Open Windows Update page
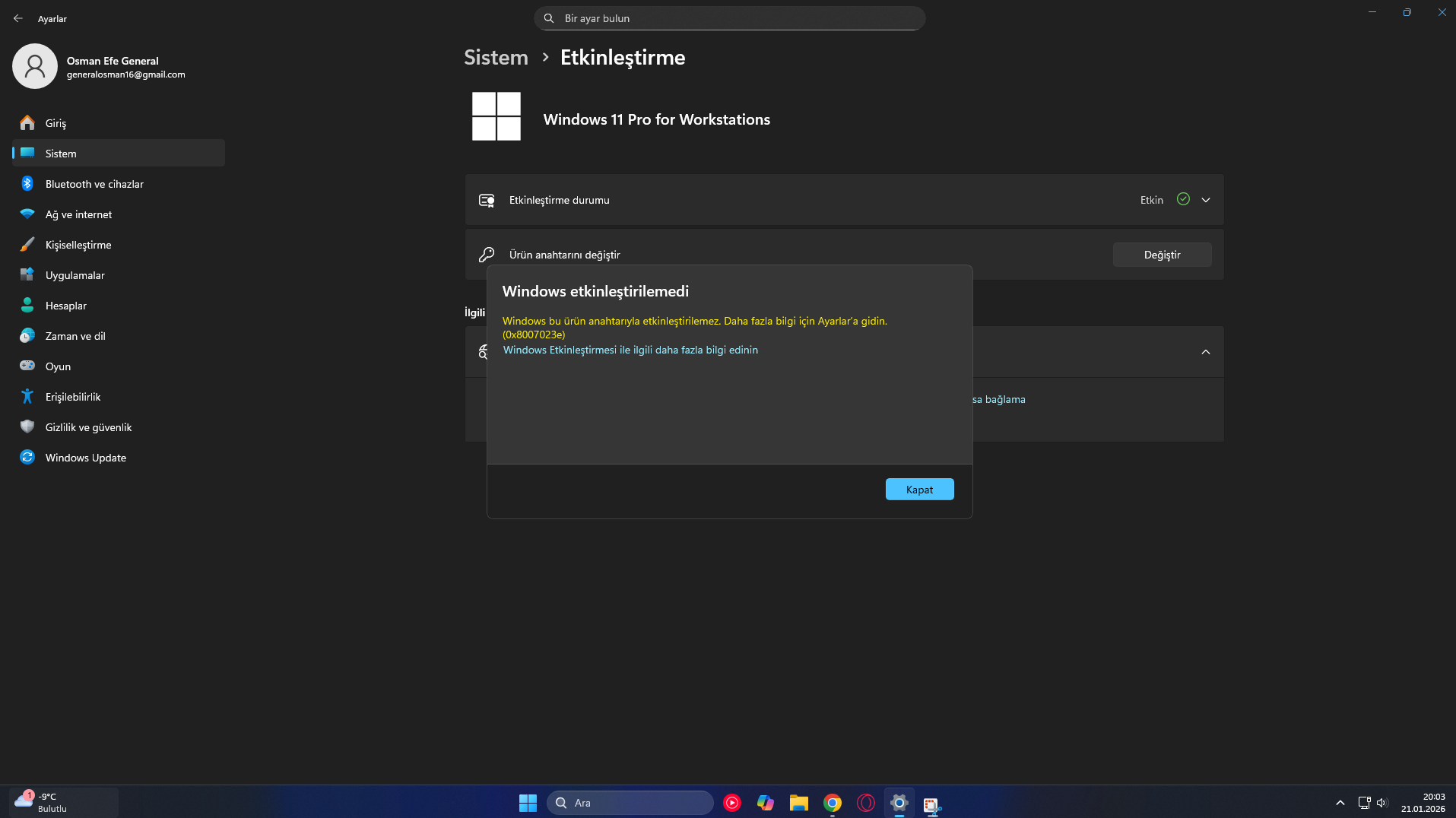The width and height of the screenshot is (1456, 818). pyautogui.click(x=119, y=457)
